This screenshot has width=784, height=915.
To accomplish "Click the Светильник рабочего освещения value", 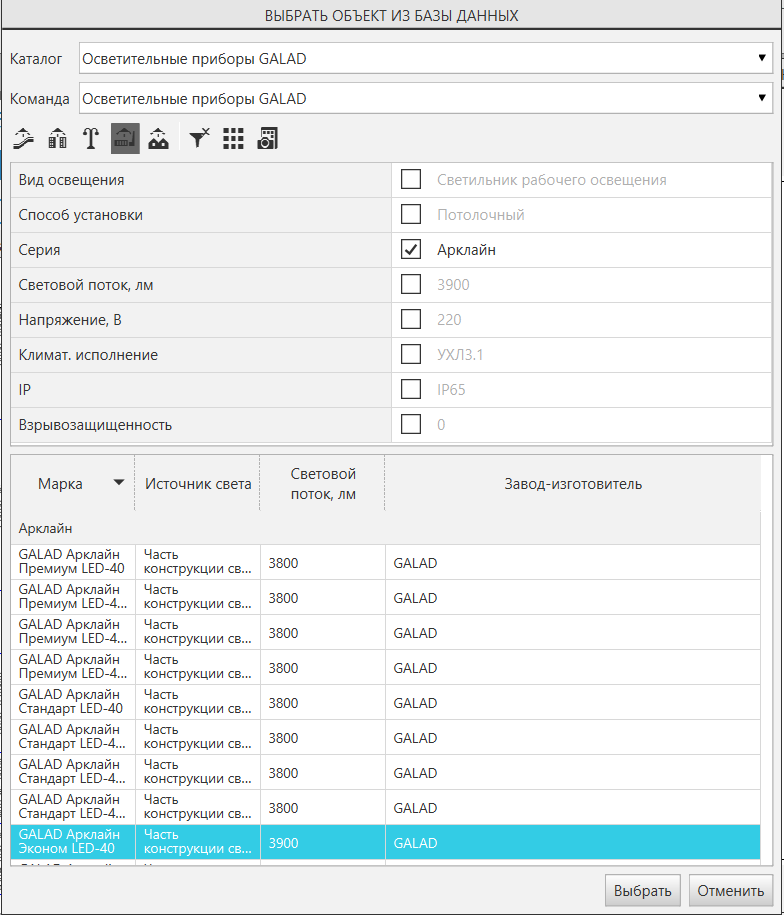I will coord(552,180).
